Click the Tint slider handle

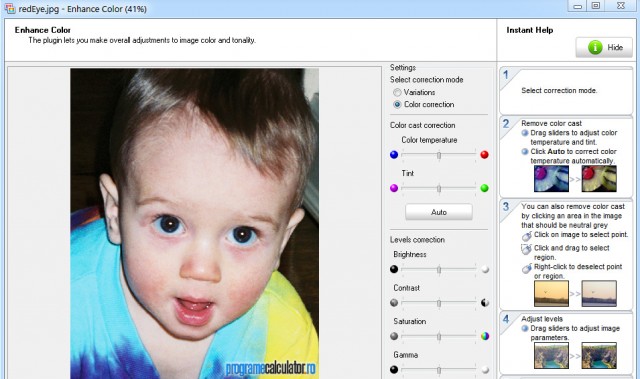(x=439, y=188)
